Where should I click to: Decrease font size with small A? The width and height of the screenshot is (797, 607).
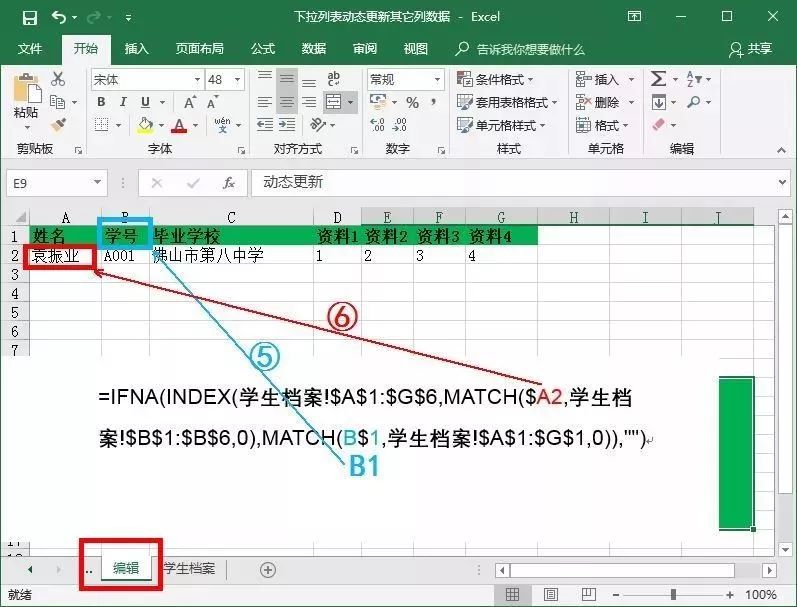(212, 102)
